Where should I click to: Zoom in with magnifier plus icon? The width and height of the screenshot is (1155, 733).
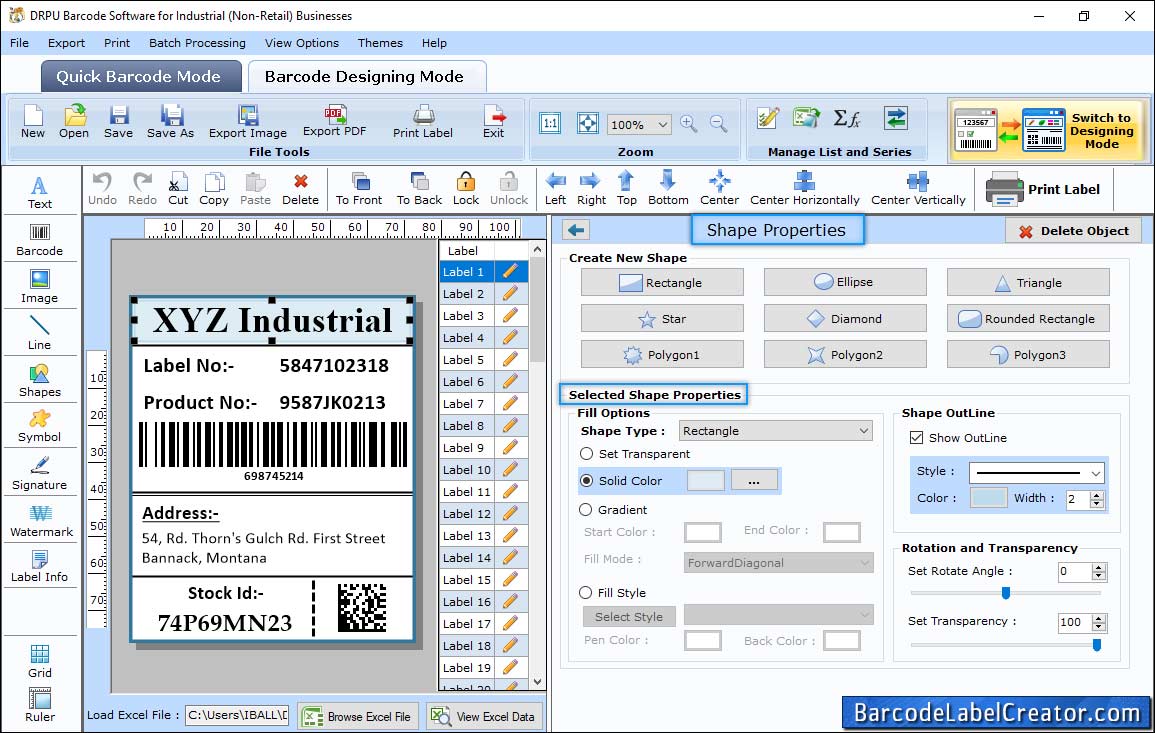[689, 124]
